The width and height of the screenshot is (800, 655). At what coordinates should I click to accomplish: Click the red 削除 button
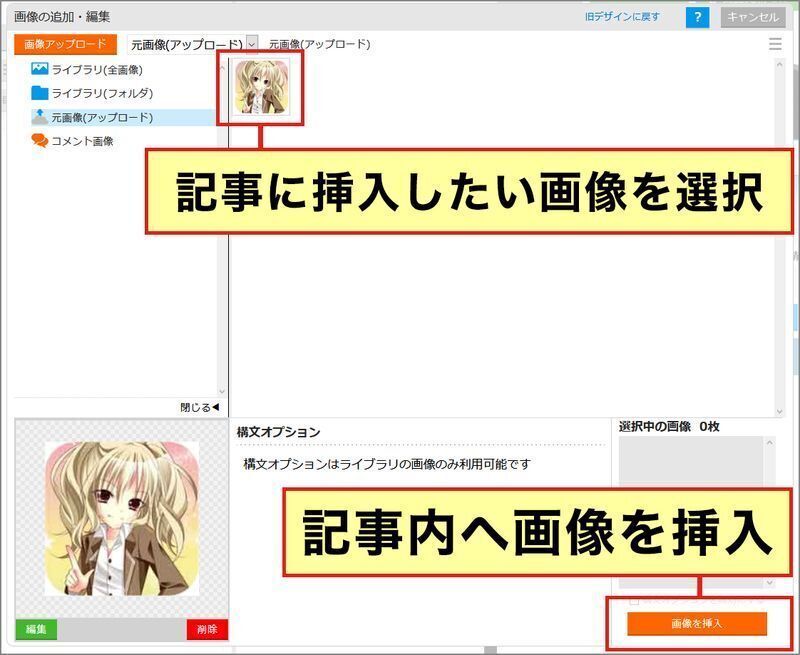pyautogui.click(x=207, y=629)
